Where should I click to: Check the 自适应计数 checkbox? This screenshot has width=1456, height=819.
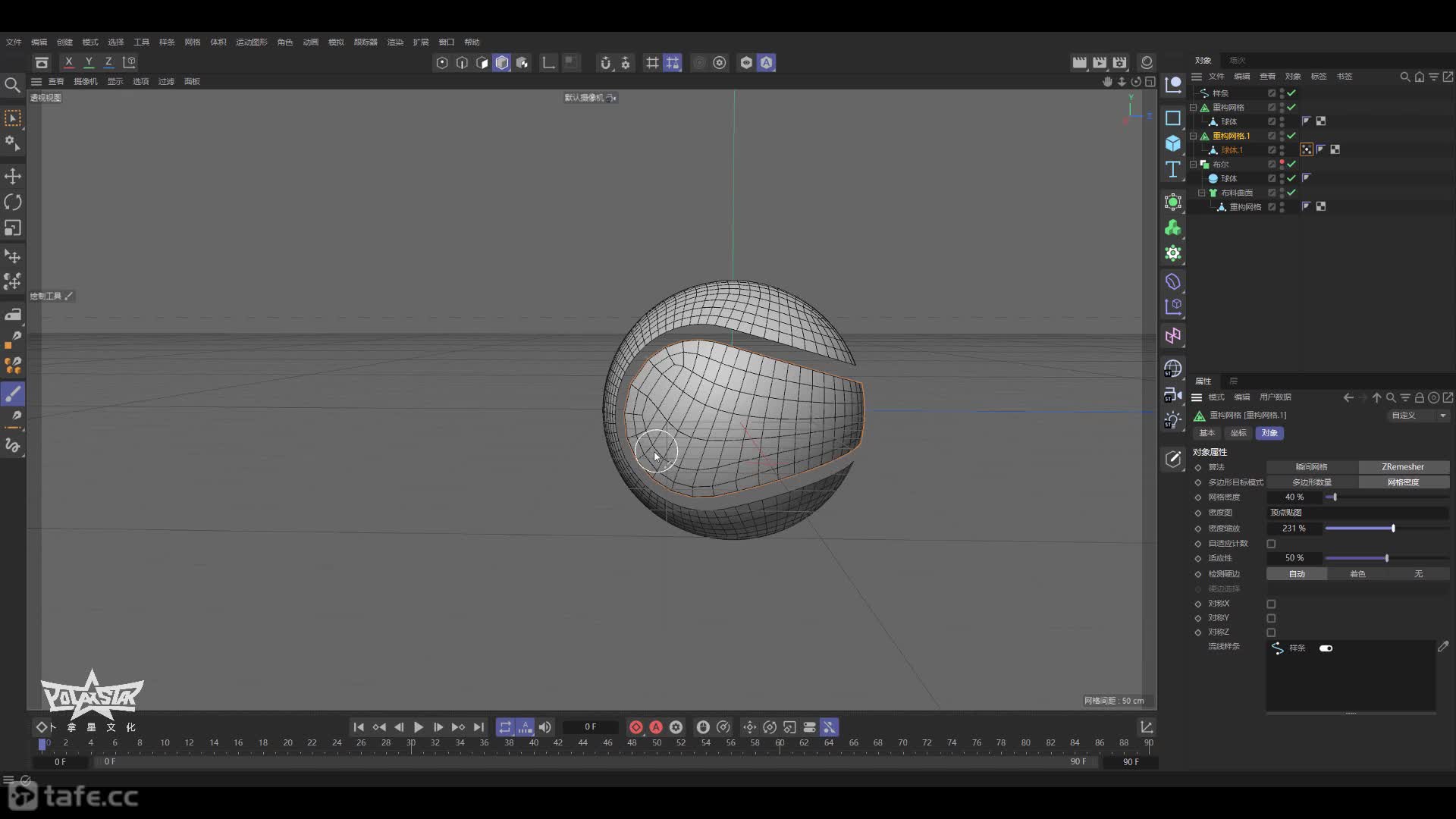[1272, 544]
